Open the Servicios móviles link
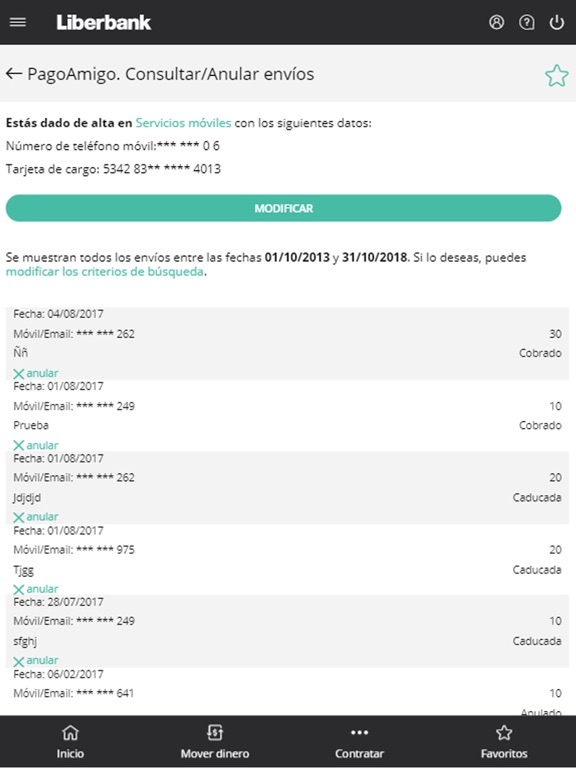Image resolution: width=576 pixels, height=768 pixels. pos(183,122)
